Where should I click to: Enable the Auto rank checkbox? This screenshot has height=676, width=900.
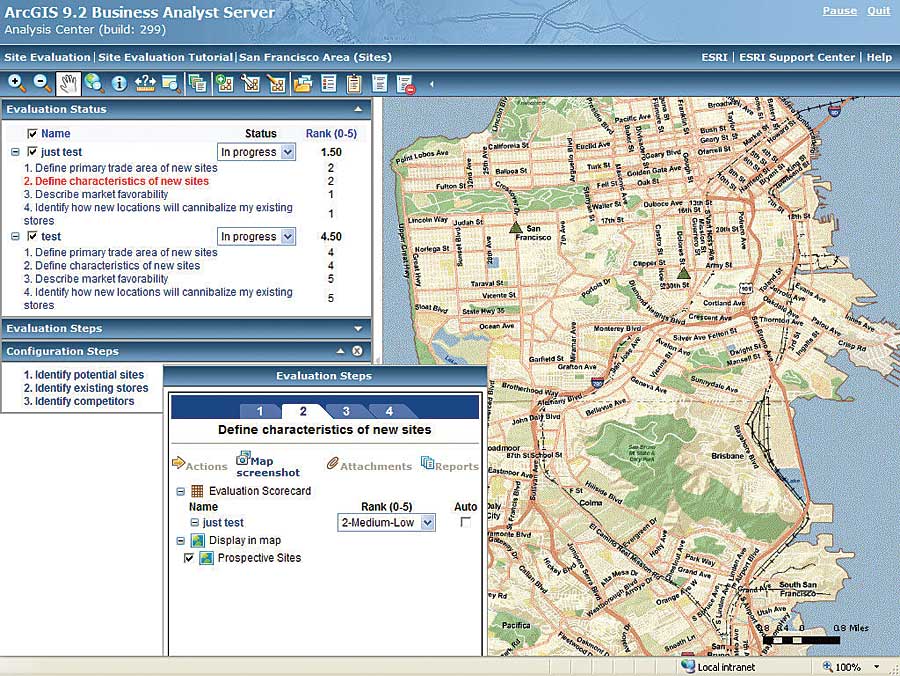(465, 522)
